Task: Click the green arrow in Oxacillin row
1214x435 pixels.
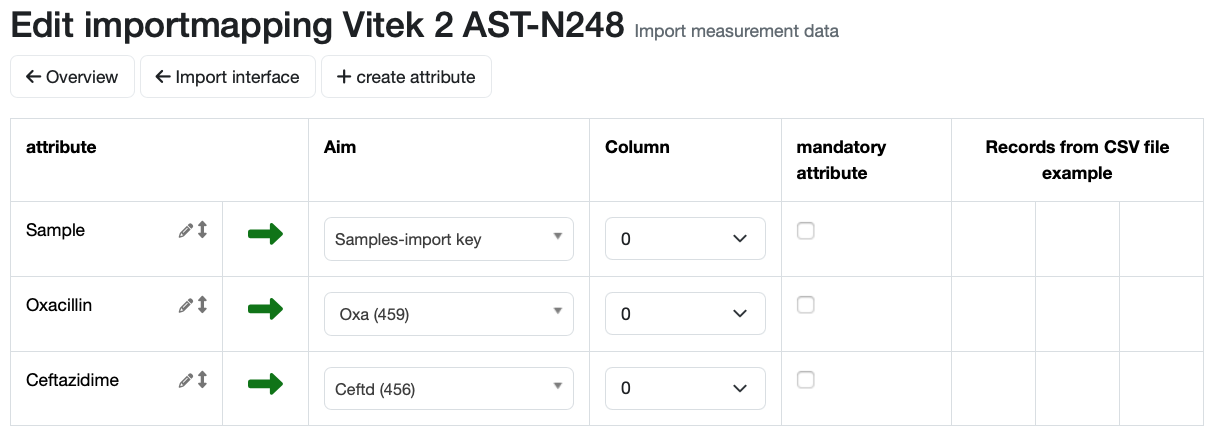Action: click(x=265, y=309)
